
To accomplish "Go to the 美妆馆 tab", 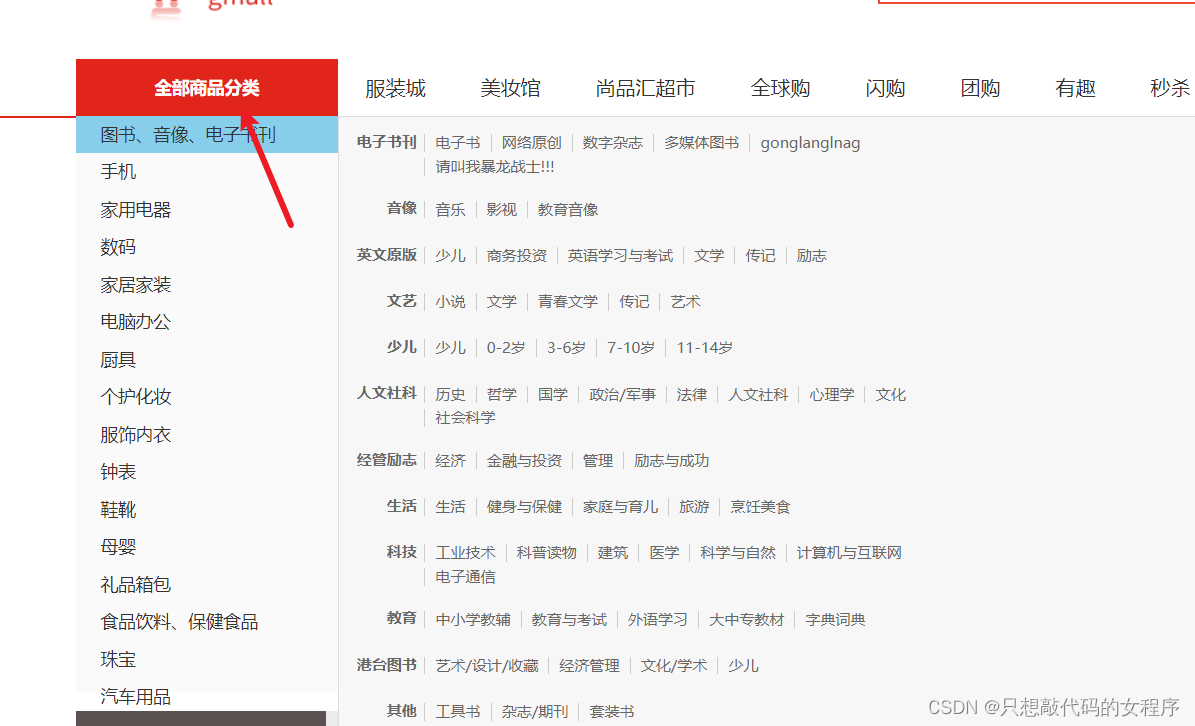I will [x=510, y=88].
